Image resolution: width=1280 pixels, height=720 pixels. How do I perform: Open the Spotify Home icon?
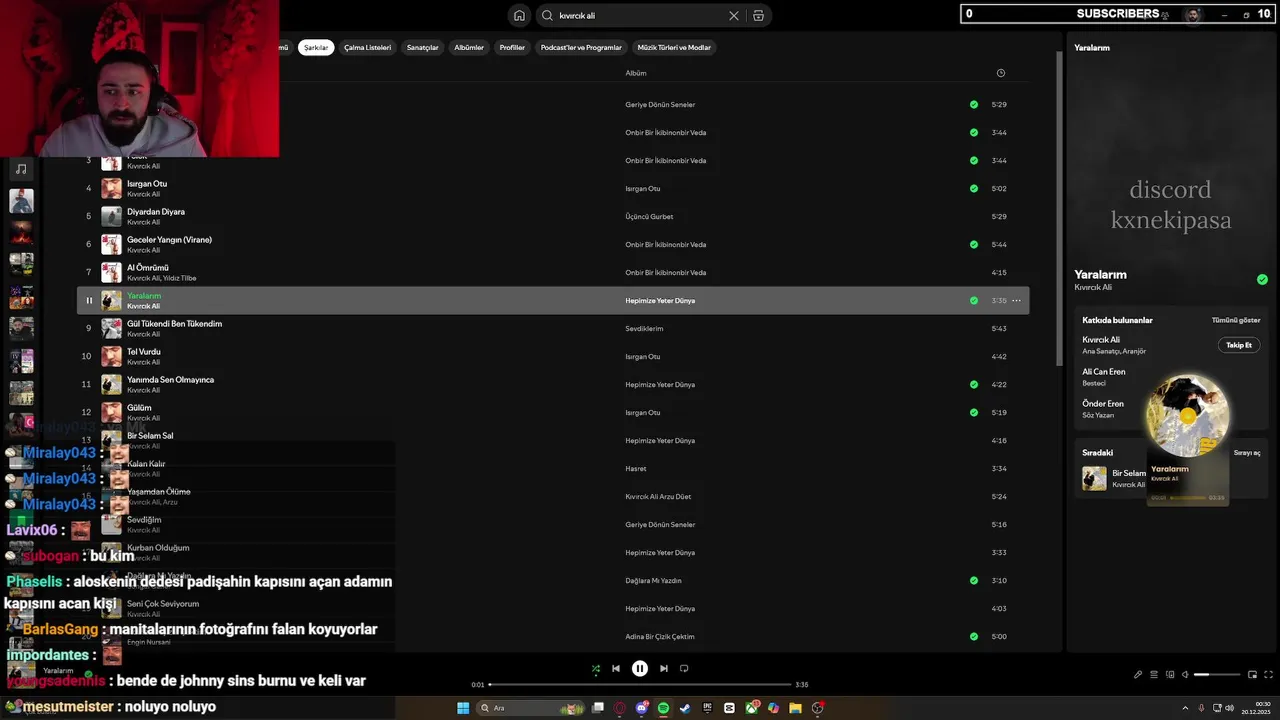pyautogui.click(x=519, y=15)
